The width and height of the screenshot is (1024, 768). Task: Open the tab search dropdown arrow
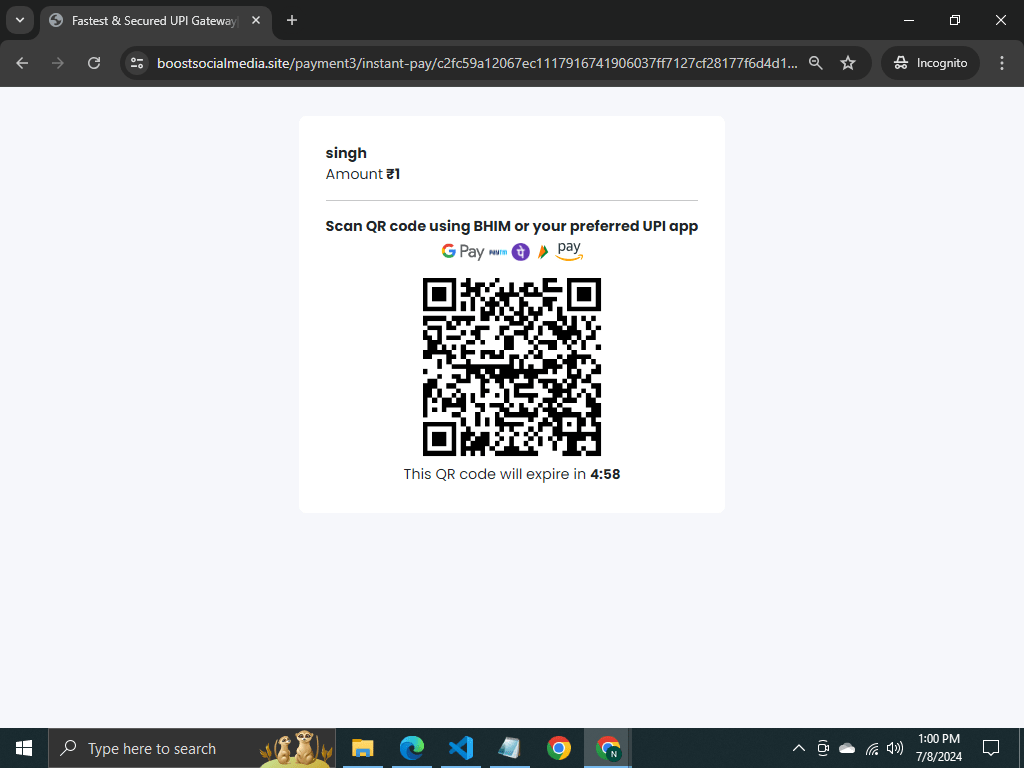[20, 20]
